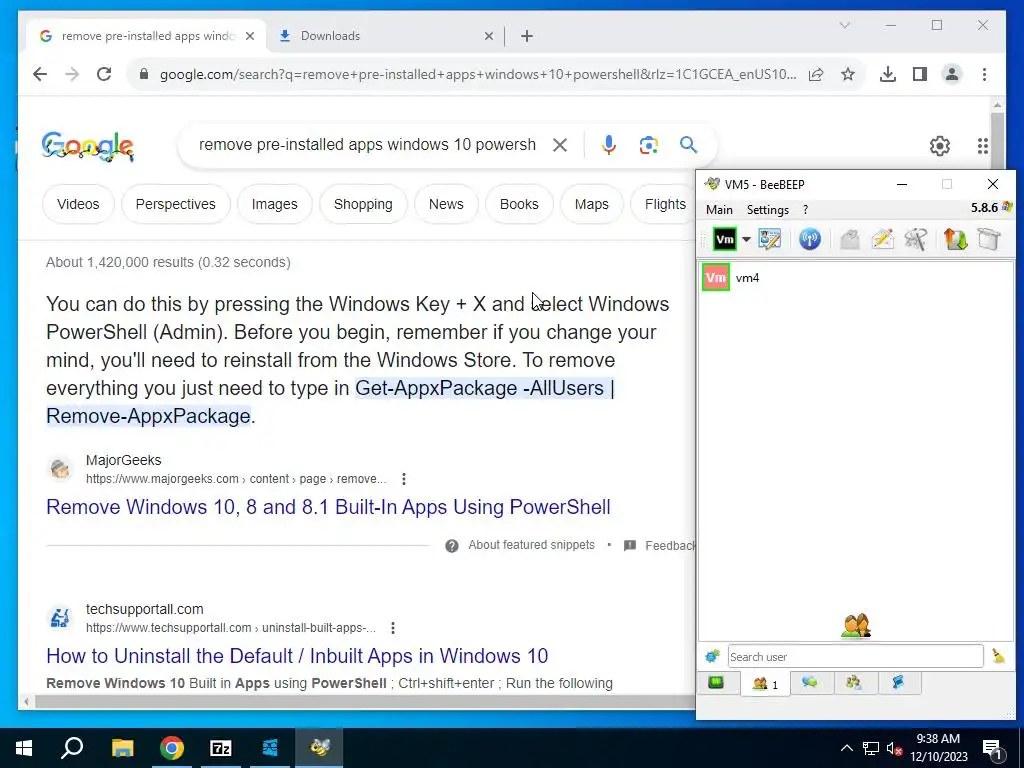Click the greyed tools icon in BeeBEEP
Screen dimensions: 1024x768
pos(916,240)
